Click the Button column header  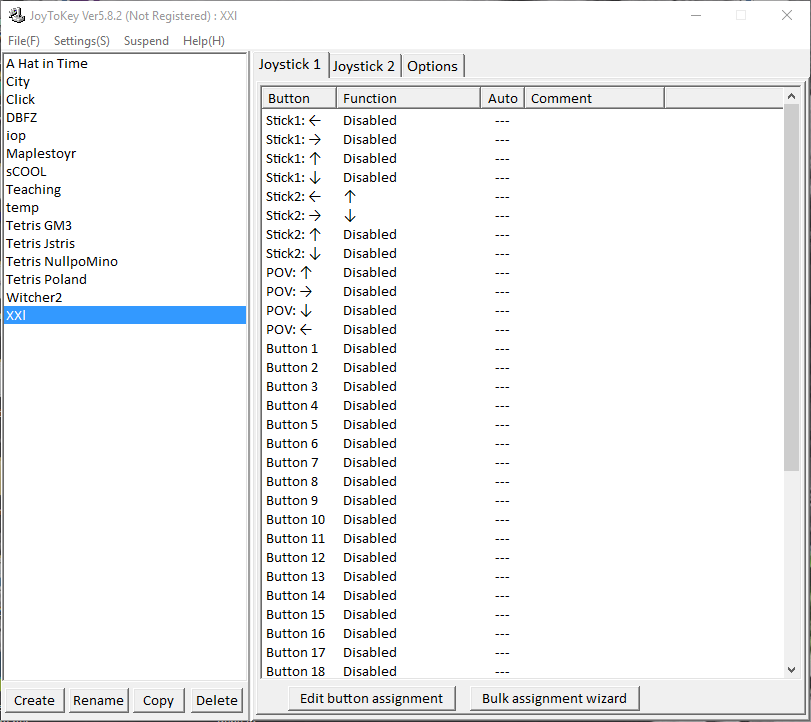pos(299,98)
